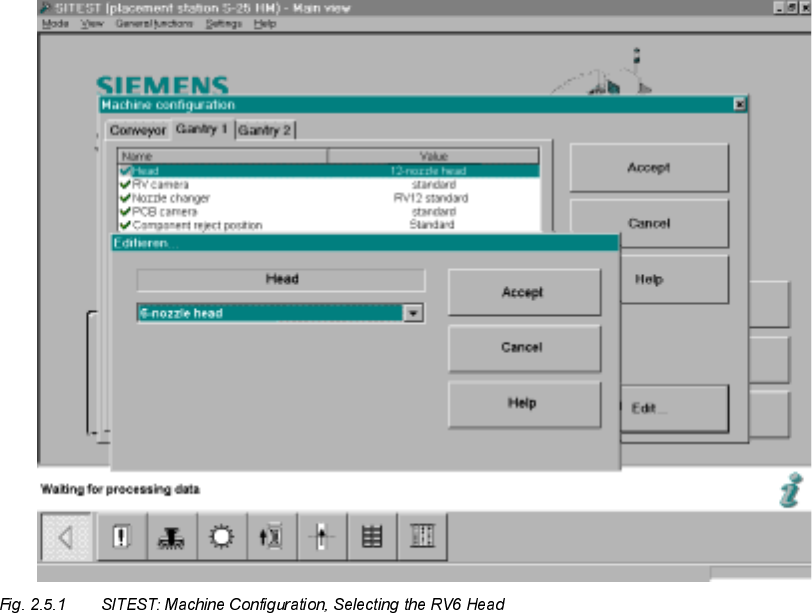Click Cancel in the Editieren dialog
Viewport: 812px width, 613px height.
[524, 347]
